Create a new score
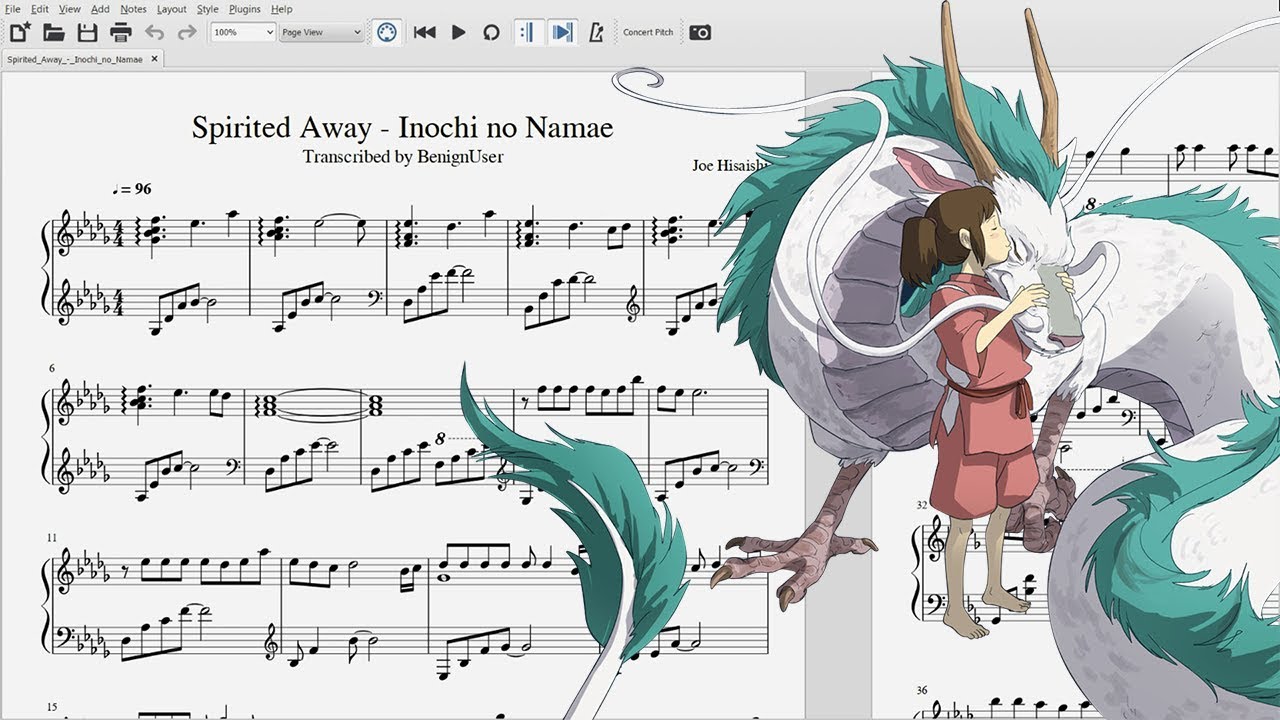Screen dimensions: 1280x720 coord(20,32)
